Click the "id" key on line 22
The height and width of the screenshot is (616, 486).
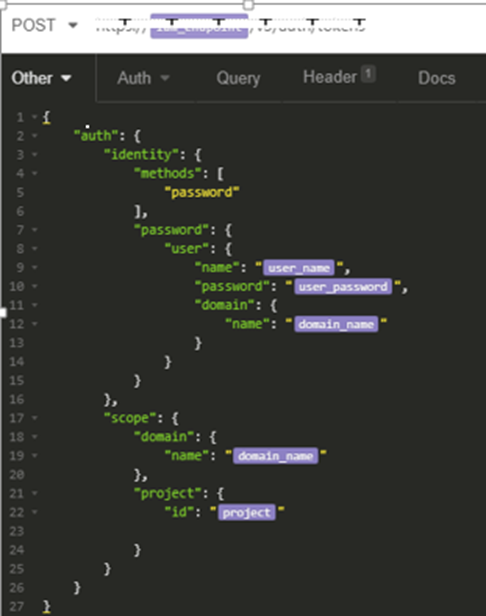coord(179,512)
